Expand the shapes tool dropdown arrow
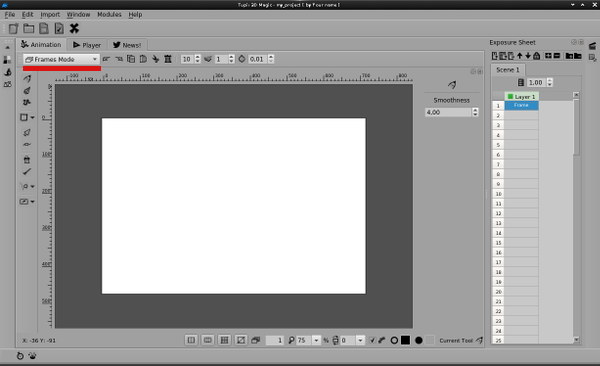Screen dimensions: 600x366 click(x=33, y=118)
